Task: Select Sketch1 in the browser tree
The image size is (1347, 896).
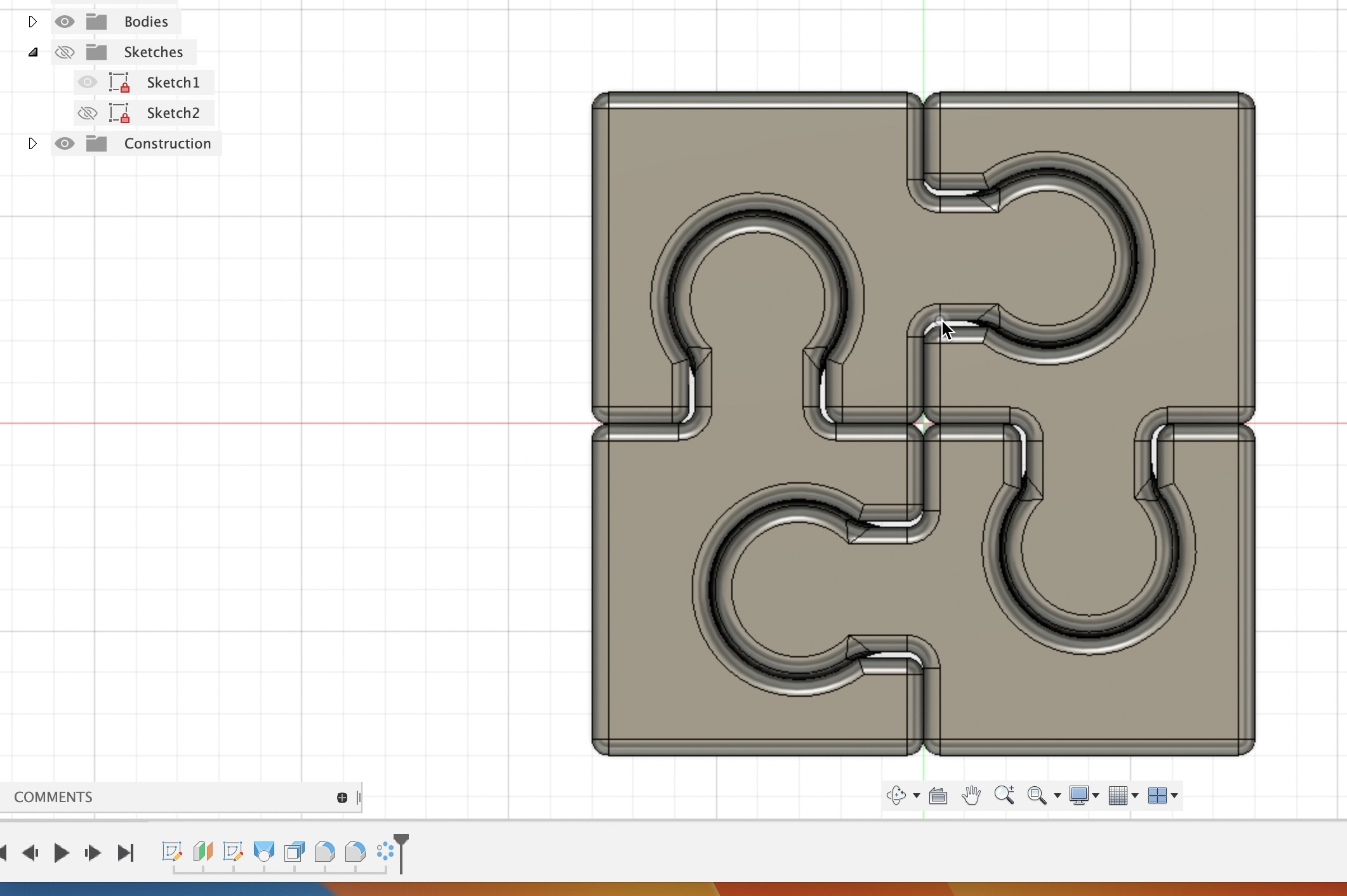Action: click(x=173, y=82)
